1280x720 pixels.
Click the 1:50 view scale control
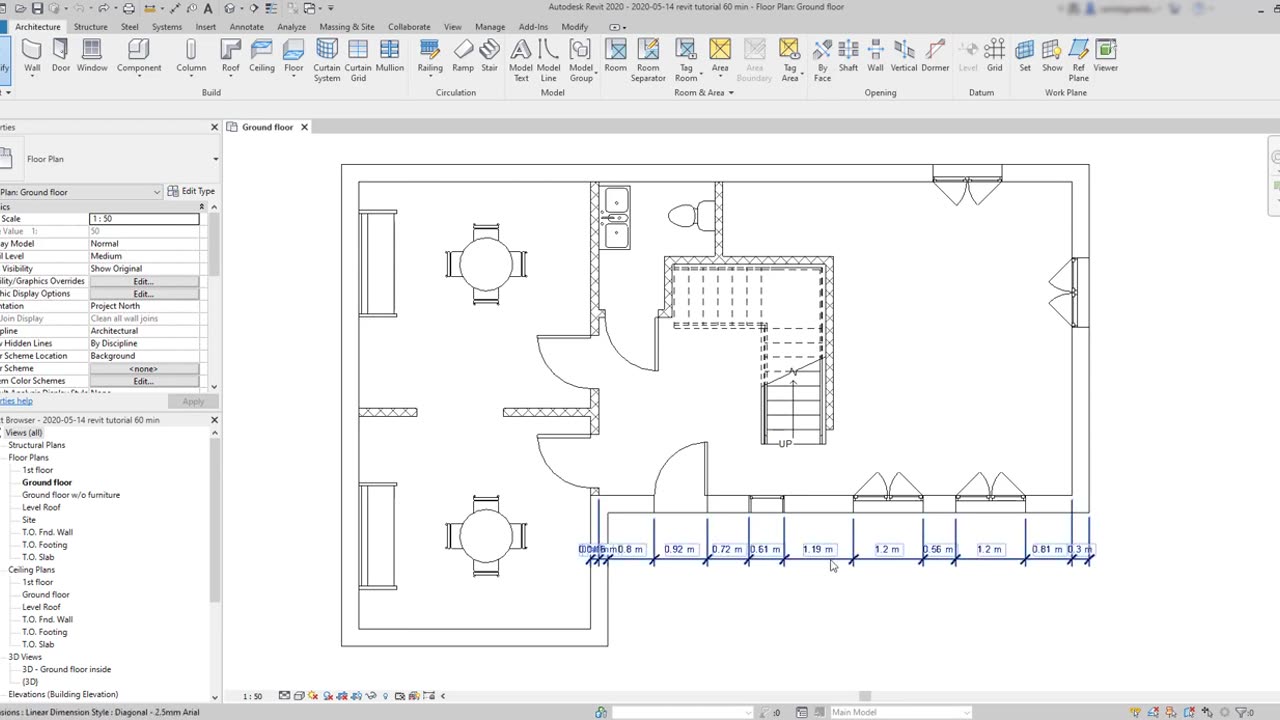[253, 696]
